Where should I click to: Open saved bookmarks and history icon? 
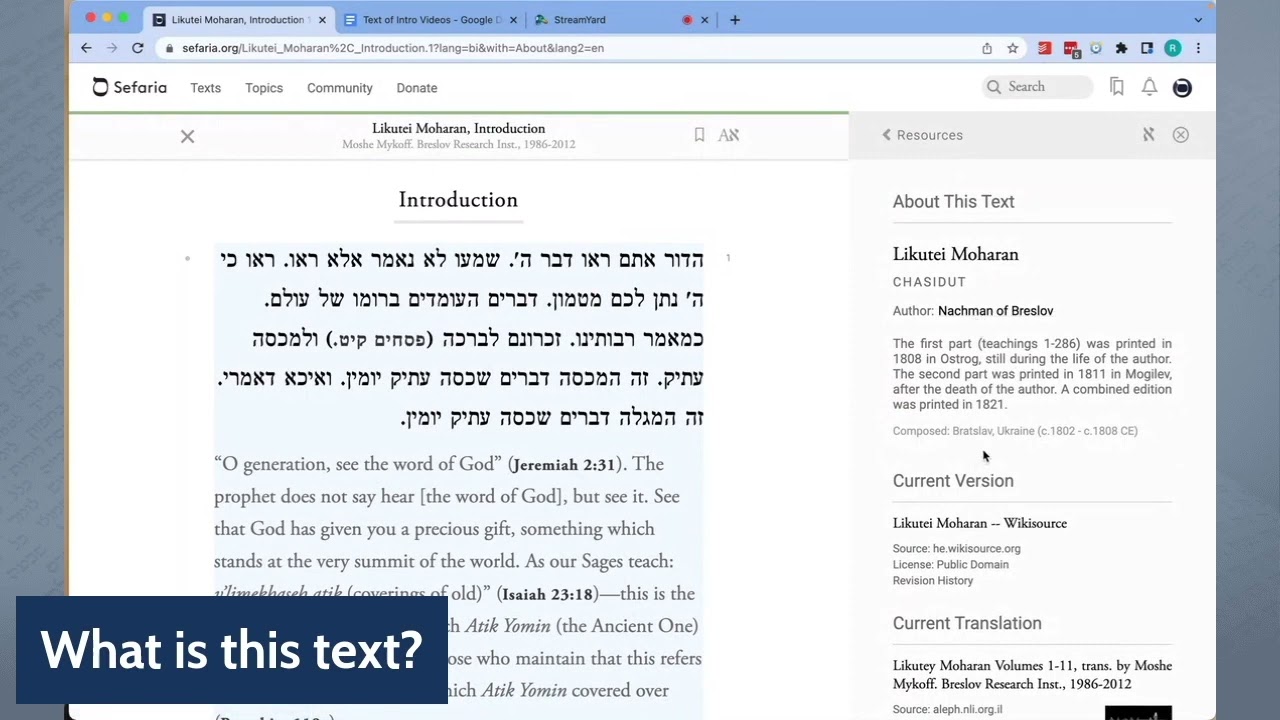[1117, 87]
